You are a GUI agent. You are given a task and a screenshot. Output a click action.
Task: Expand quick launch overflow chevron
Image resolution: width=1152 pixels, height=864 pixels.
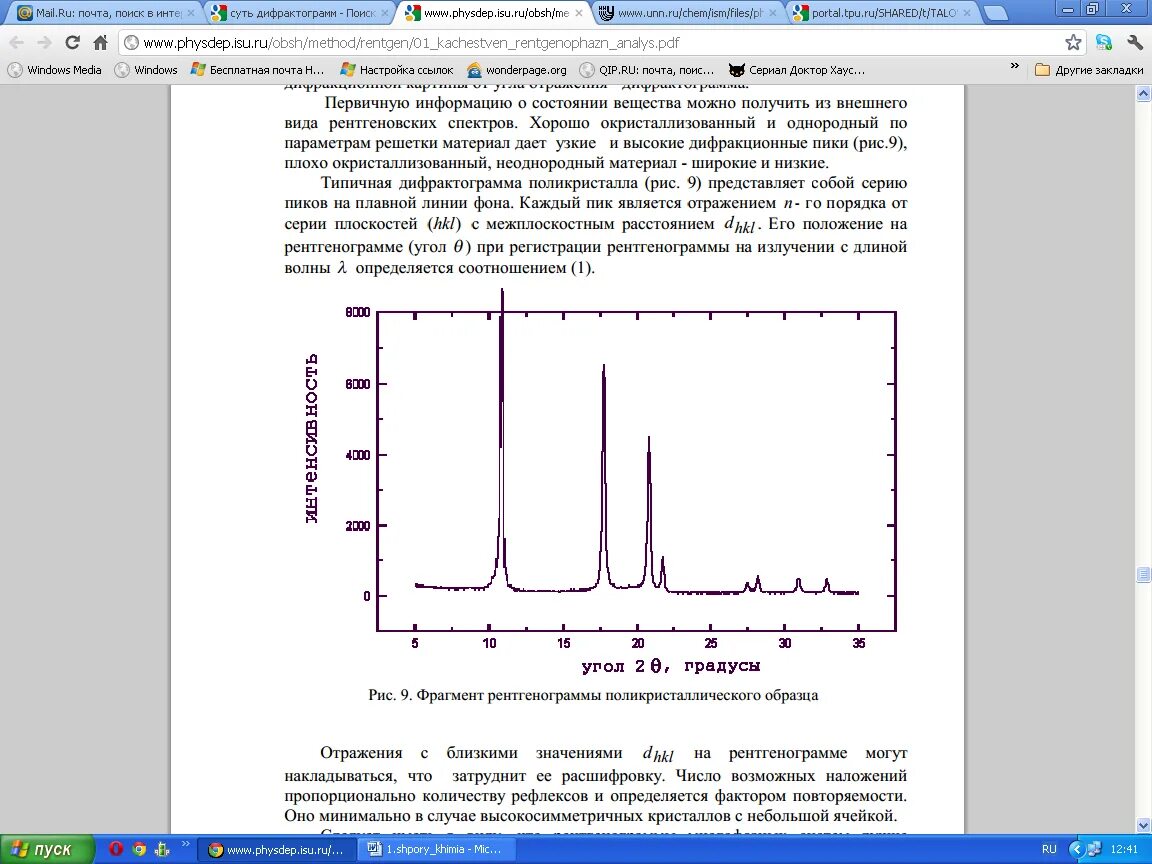point(185,844)
